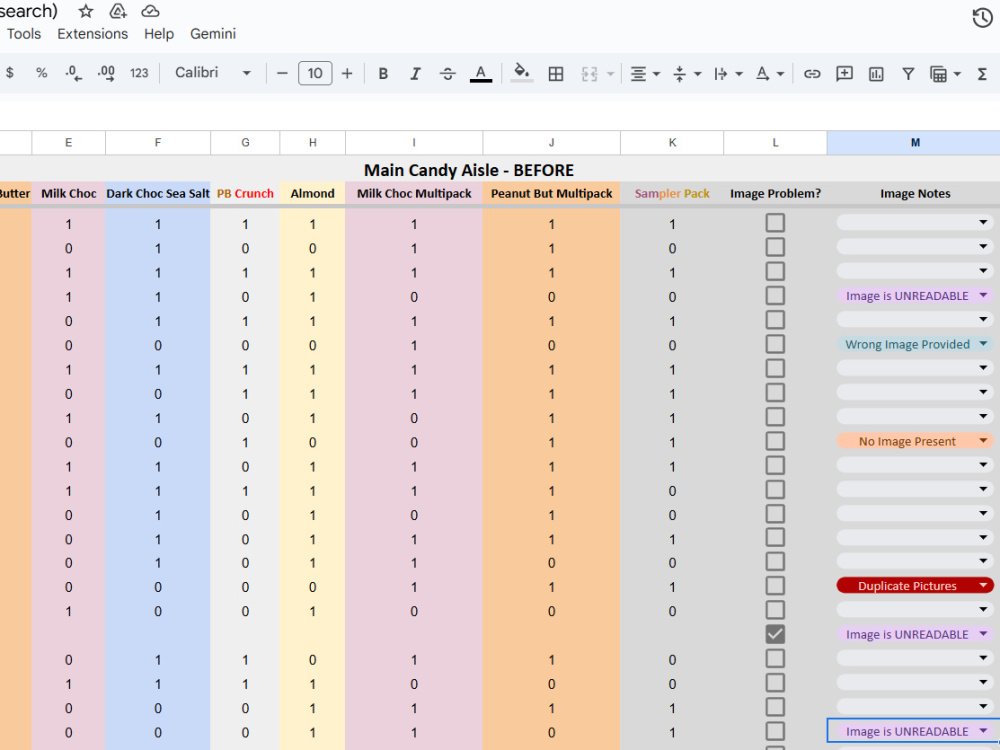Toggle bold formatting
Viewport: 1000px width, 750px height.
click(x=383, y=73)
